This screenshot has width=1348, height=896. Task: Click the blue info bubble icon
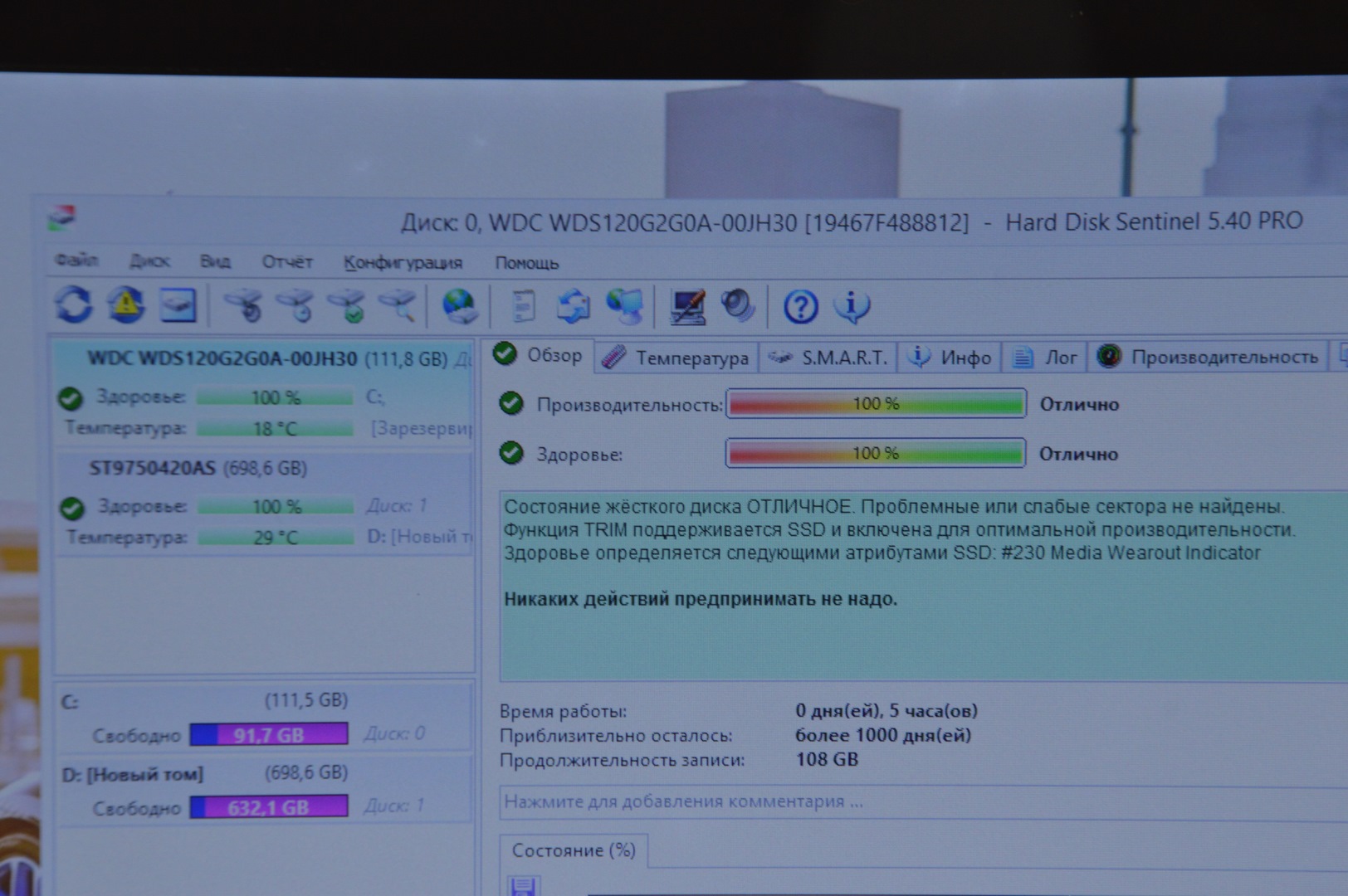coord(852,307)
